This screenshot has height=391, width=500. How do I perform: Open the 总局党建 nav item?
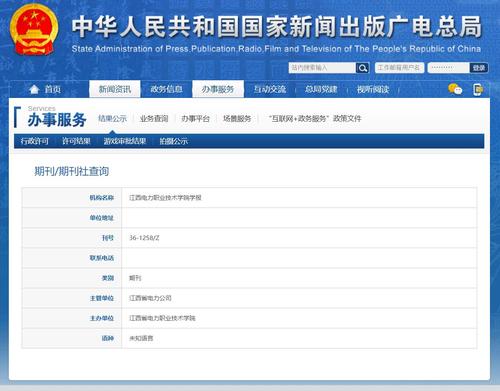point(321,89)
